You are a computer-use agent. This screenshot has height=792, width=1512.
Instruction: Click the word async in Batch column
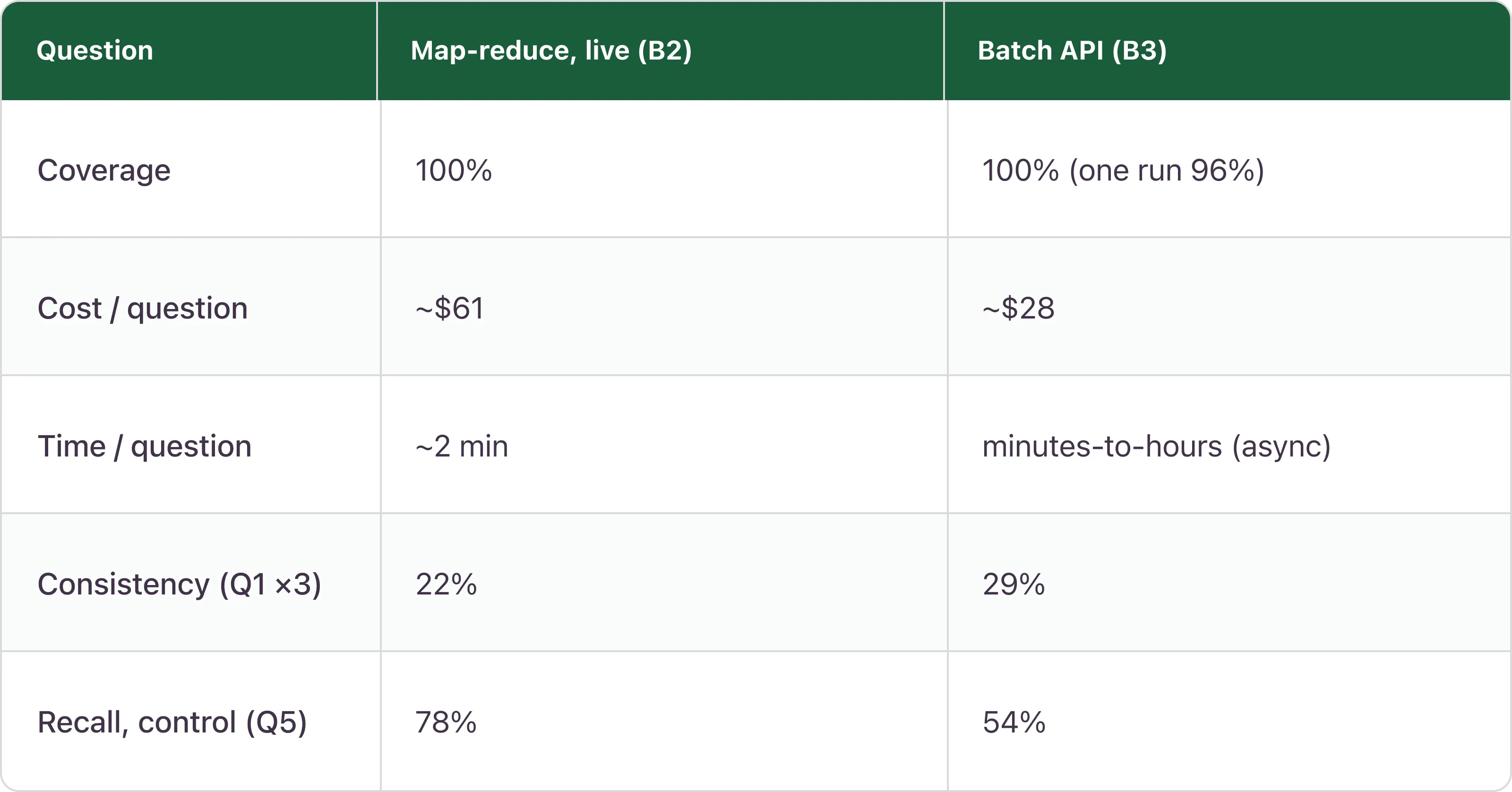[x=1280, y=447]
